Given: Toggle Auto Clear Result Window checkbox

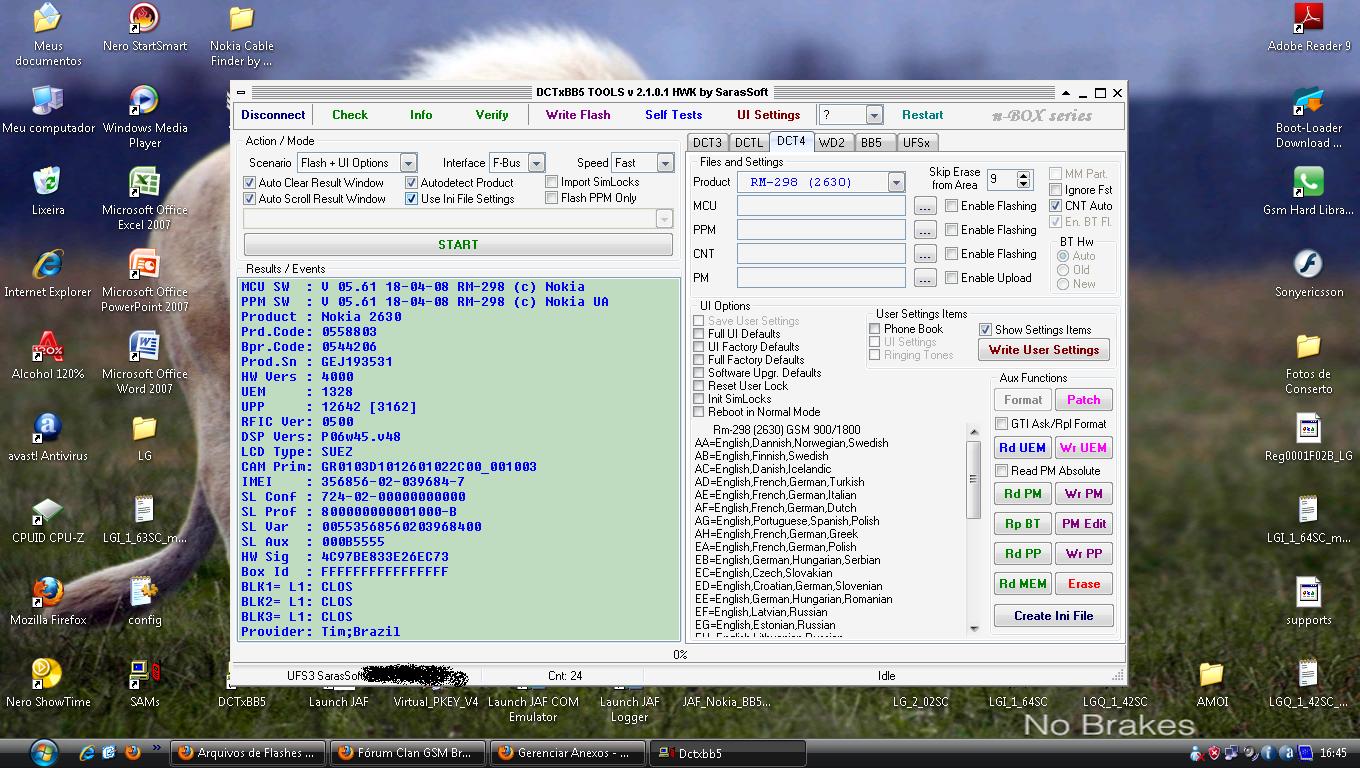Looking at the screenshot, I should [250, 183].
